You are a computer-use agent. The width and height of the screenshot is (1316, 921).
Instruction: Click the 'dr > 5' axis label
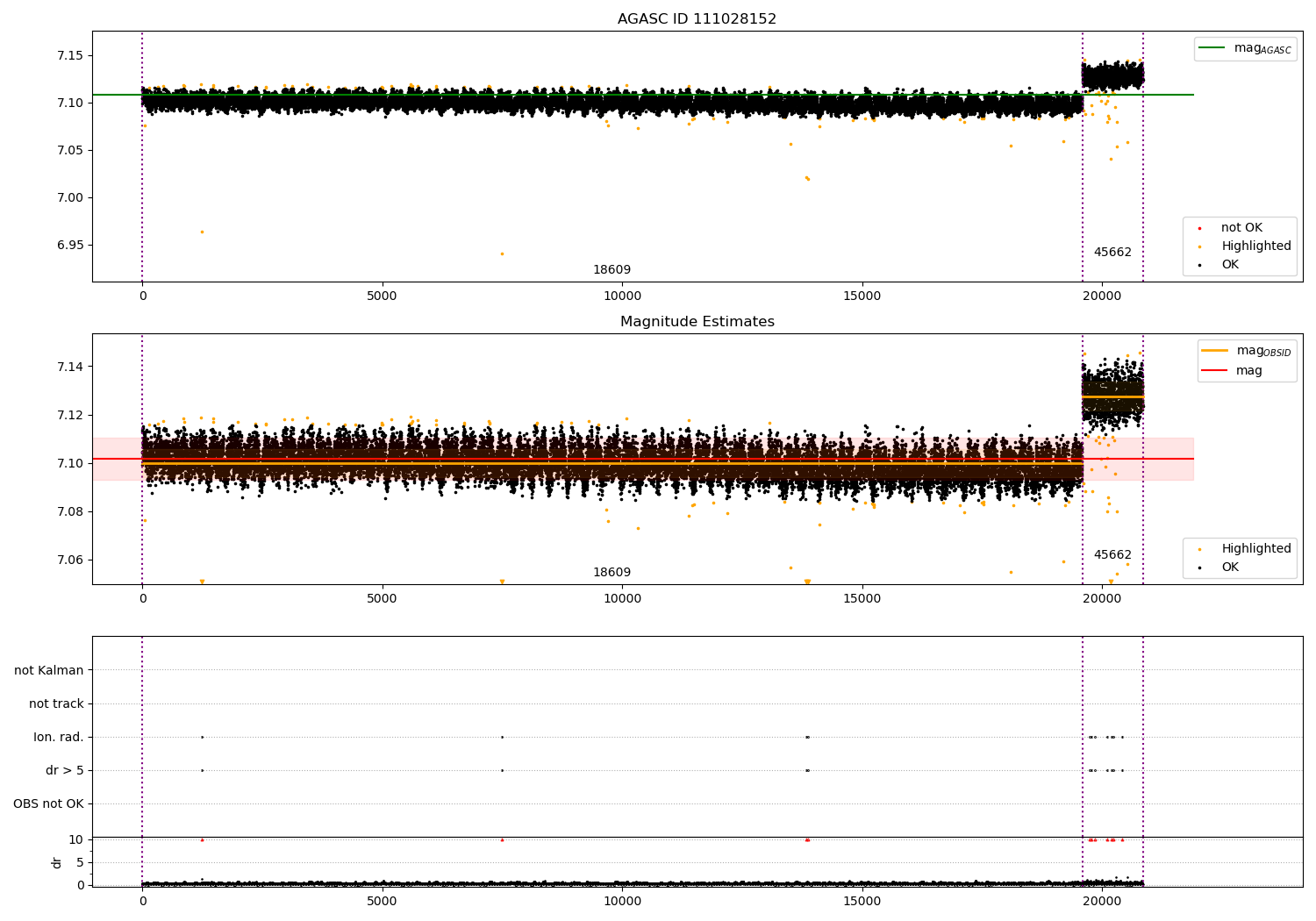tap(65, 770)
